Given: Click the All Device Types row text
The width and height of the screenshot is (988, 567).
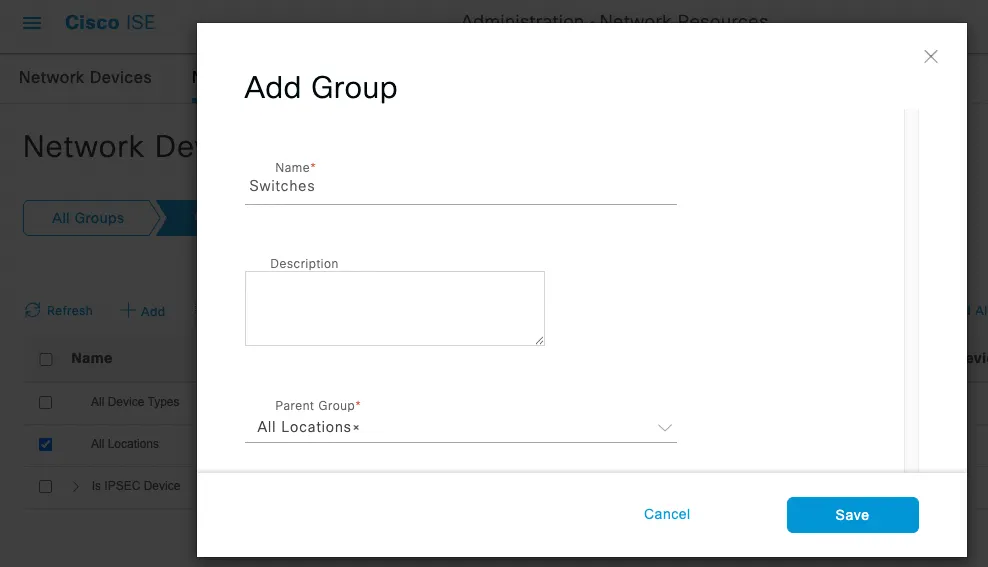Looking at the screenshot, I should click(135, 402).
